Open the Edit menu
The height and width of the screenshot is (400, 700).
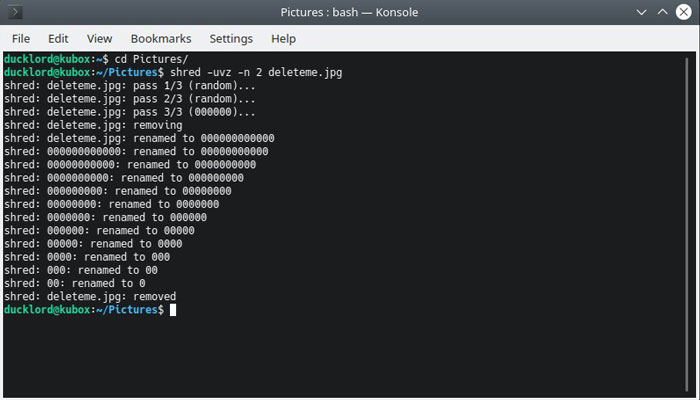58,39
